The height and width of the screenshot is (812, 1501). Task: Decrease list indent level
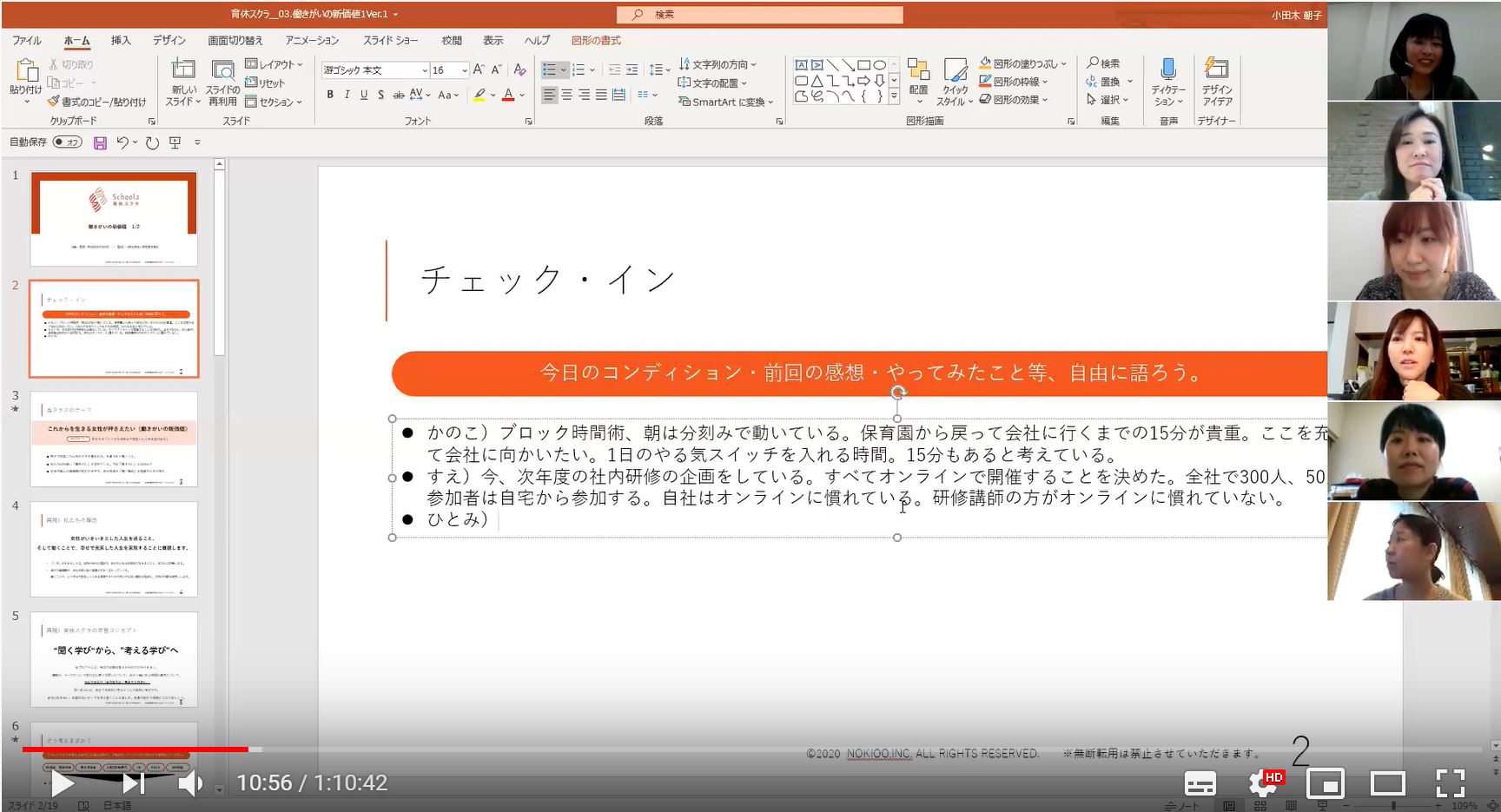(615, 69)
